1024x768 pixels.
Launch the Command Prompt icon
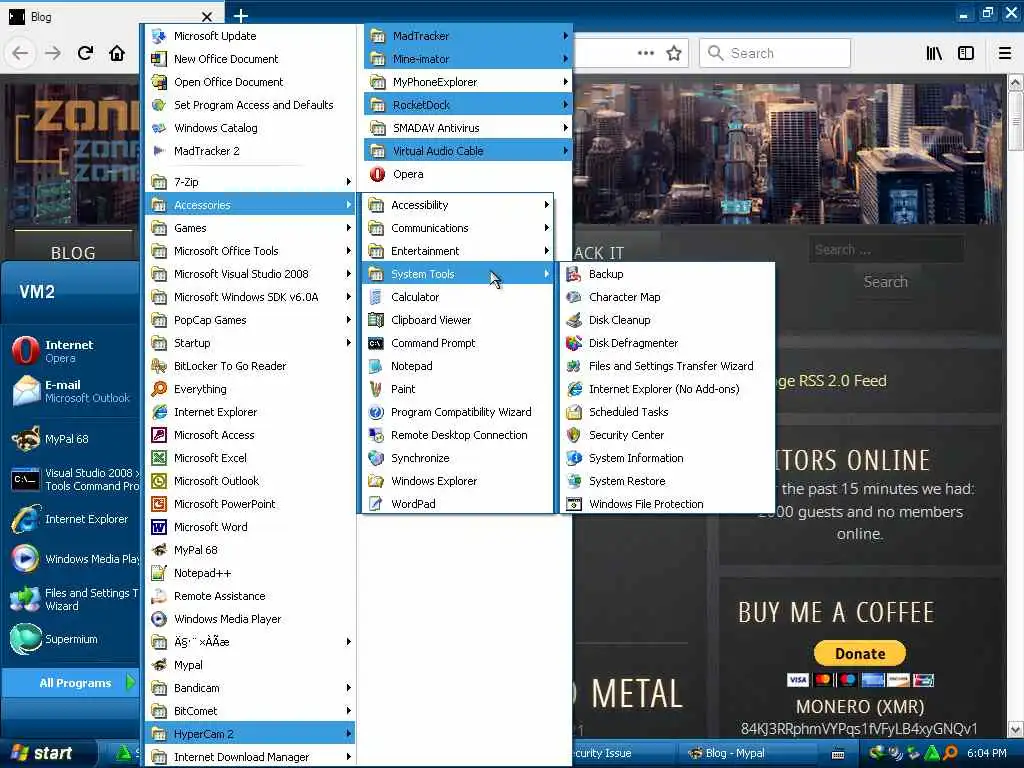point(376,343)
